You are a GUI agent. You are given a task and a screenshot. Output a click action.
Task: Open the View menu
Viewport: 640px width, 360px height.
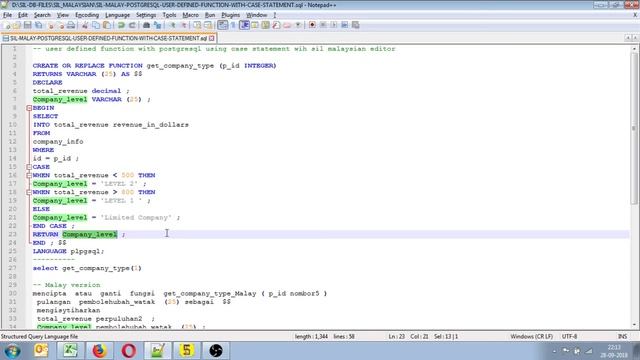pyautogui.click(x=62, y=15)
